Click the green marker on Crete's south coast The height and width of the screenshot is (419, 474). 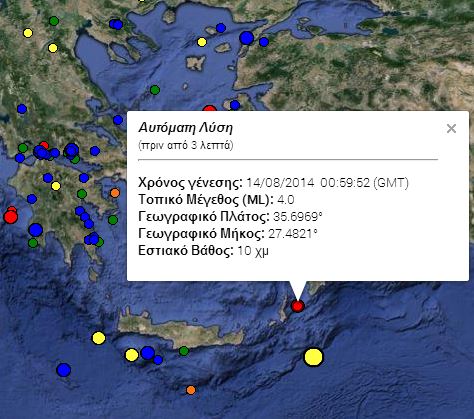click(x=184, y=351)
